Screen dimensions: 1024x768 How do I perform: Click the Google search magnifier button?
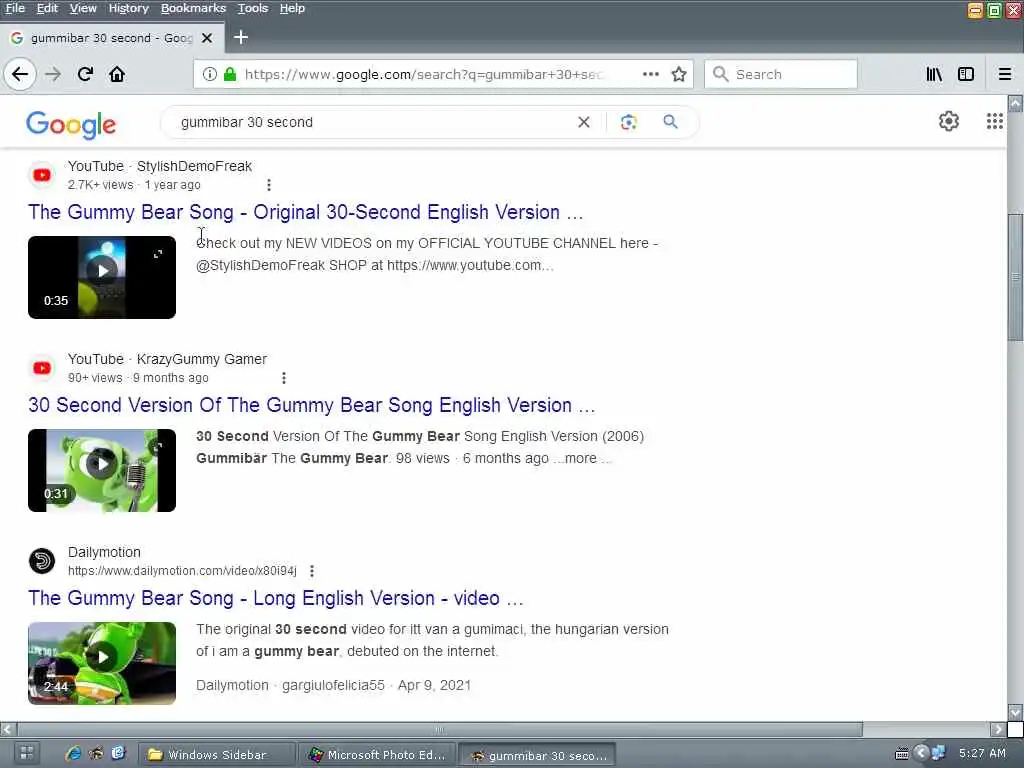pos(670,121)
